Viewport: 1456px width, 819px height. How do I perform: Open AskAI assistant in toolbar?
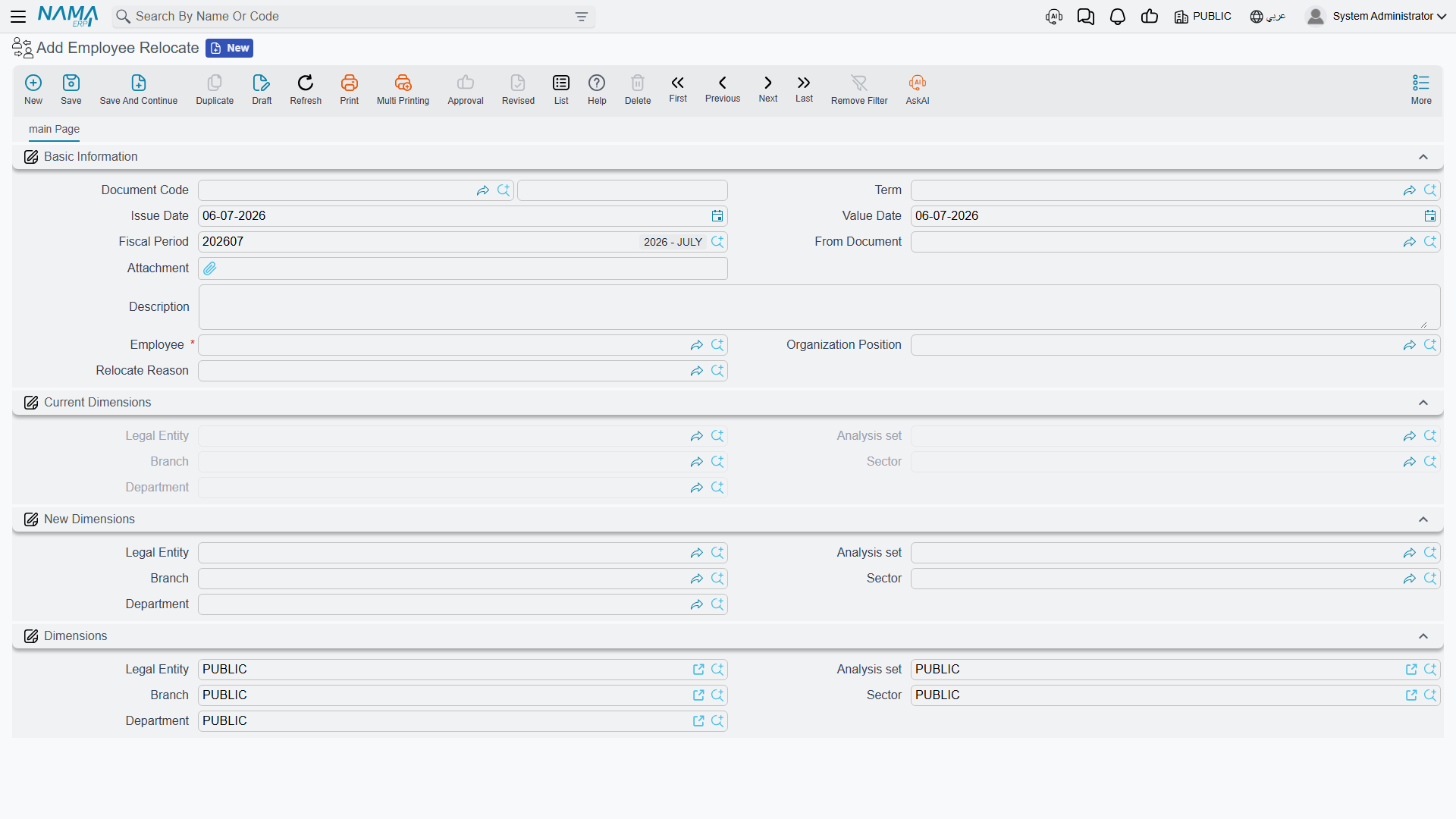[918, 89]
